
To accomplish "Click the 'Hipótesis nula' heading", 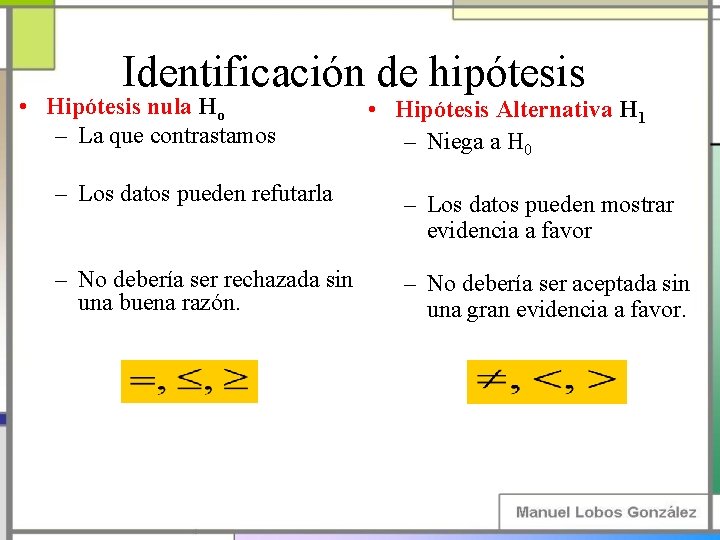I will pos(119,107).
